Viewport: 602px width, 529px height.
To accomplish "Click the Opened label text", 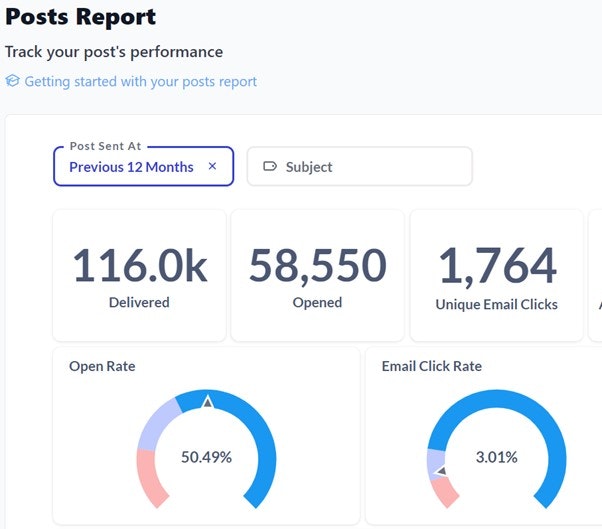I will (317, 302).
